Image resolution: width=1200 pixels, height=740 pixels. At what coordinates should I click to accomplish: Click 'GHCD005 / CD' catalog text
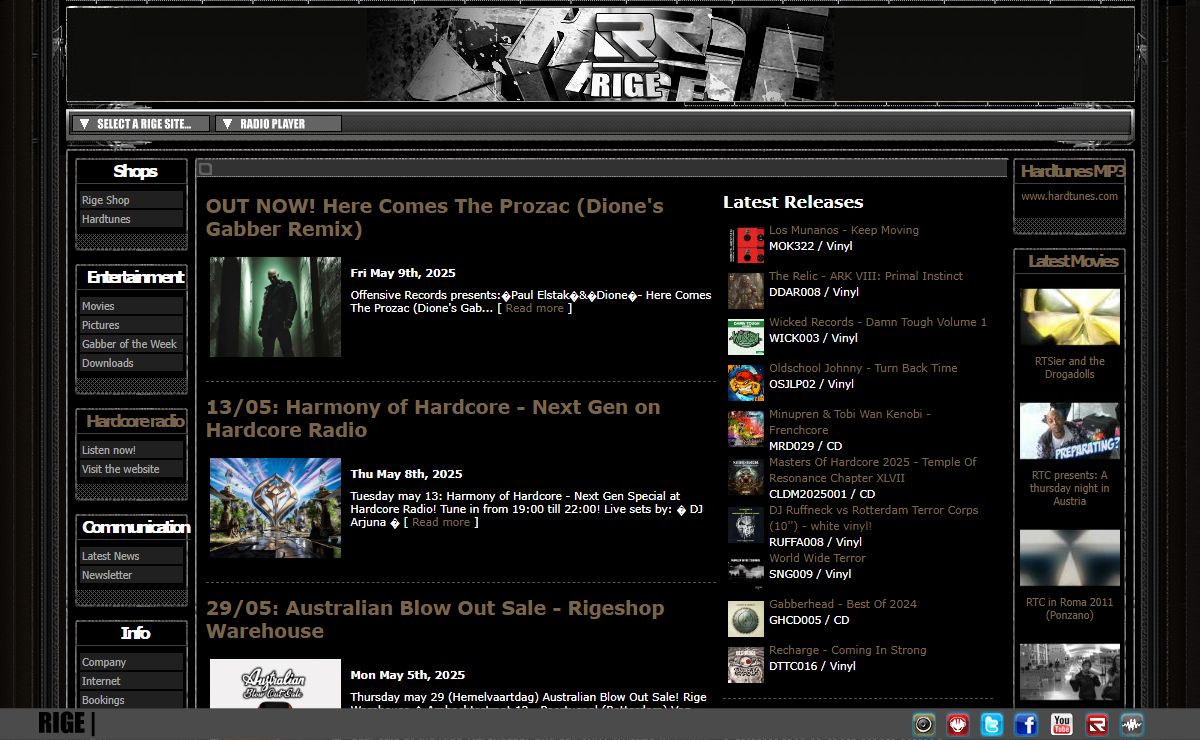(x=809, y=620)
